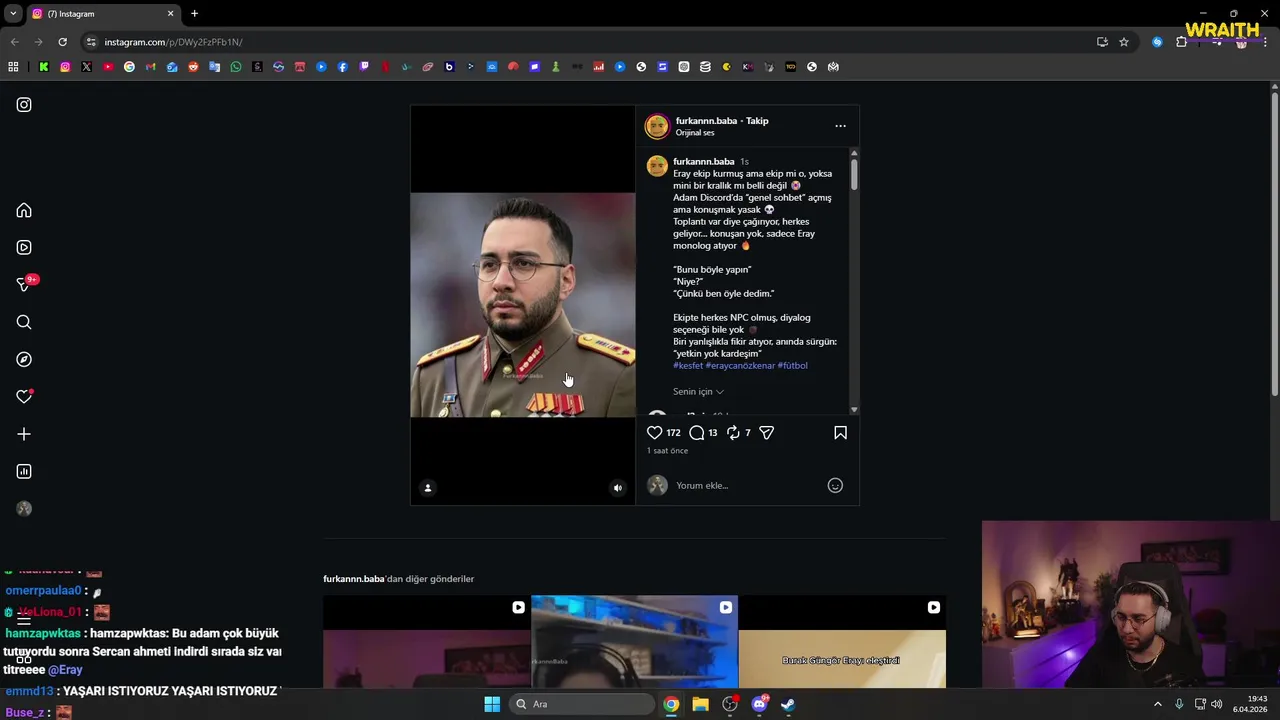Open WhatsApp bookmark in bookmarks bar
This screenshot has height=720, width=1280.
[236, 67]
